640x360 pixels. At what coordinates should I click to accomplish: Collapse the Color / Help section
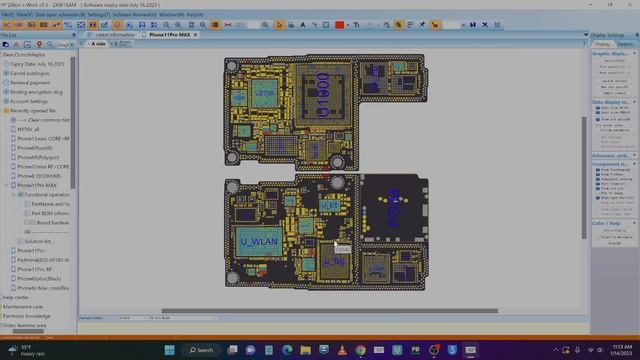tap(634, 223)
